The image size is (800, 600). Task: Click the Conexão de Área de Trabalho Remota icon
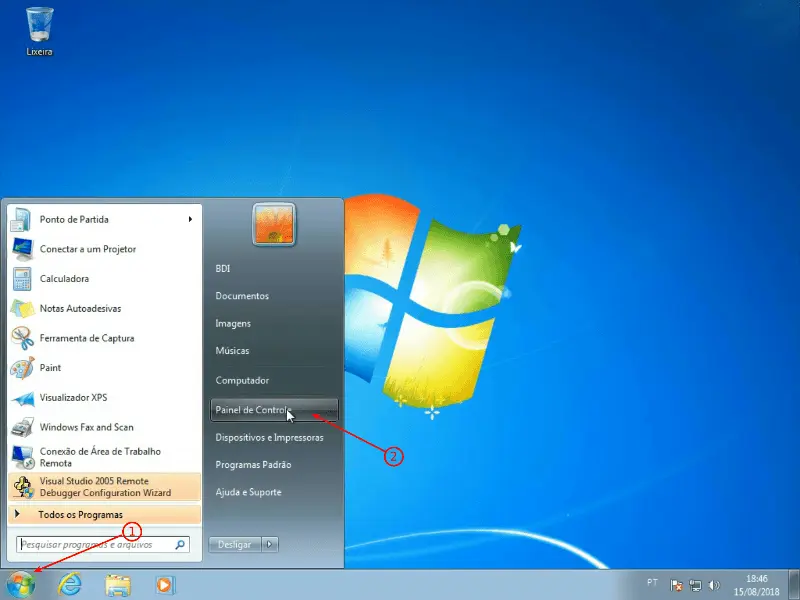coord(22,457)
